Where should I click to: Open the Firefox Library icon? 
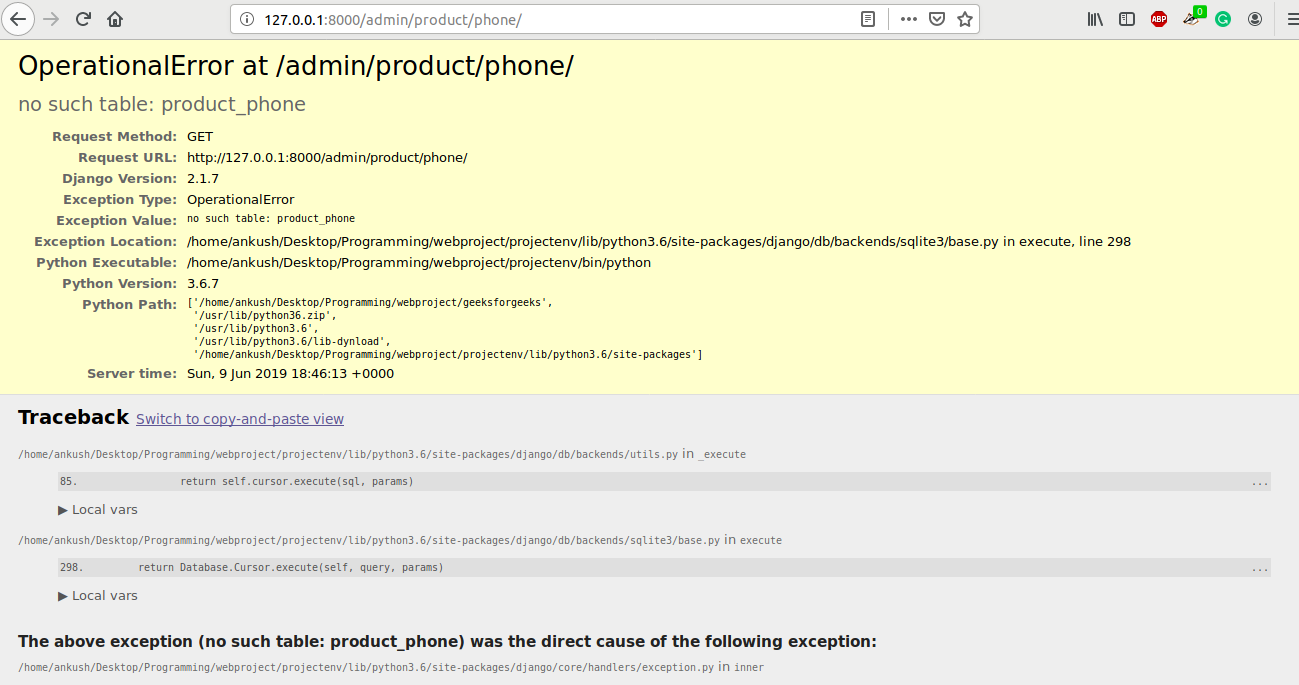pos(1095,19)
